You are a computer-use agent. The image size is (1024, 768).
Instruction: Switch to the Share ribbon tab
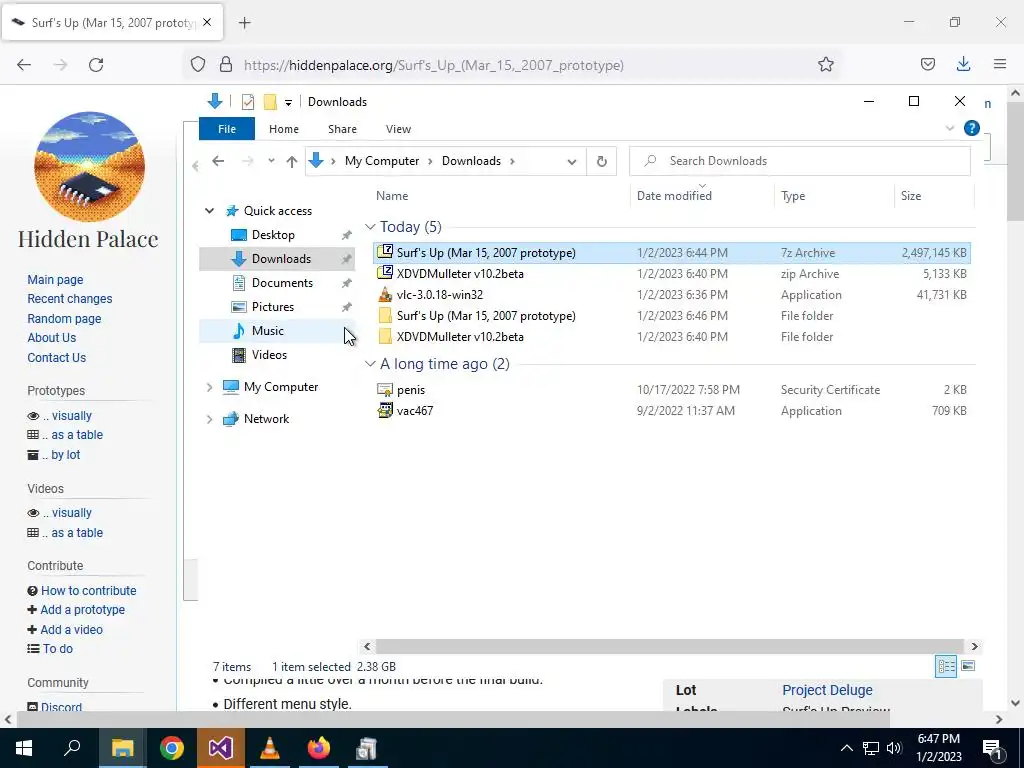(x=342, y=129)
